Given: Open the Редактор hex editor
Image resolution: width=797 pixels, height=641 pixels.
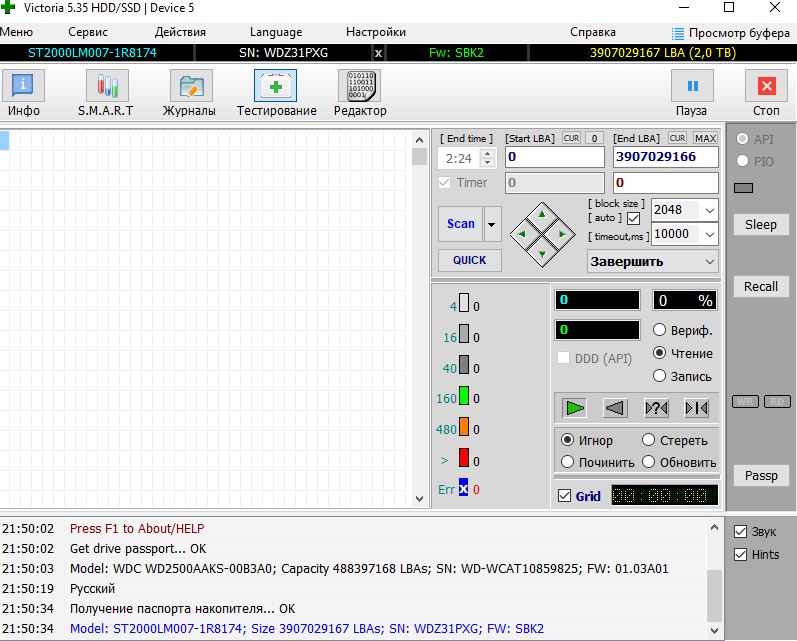Looking at the screenshot, I should point(359,94).
